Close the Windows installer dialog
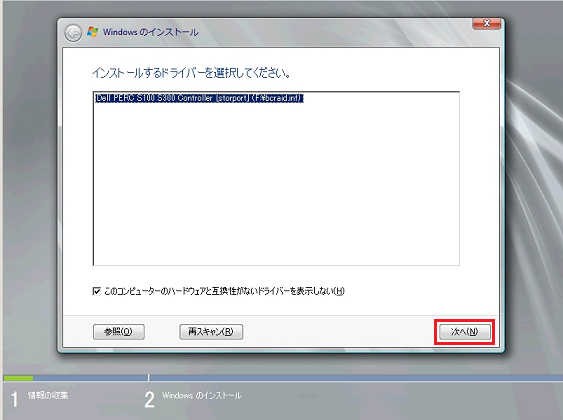This screenshot has height=420, width=563. pos(487,23)
